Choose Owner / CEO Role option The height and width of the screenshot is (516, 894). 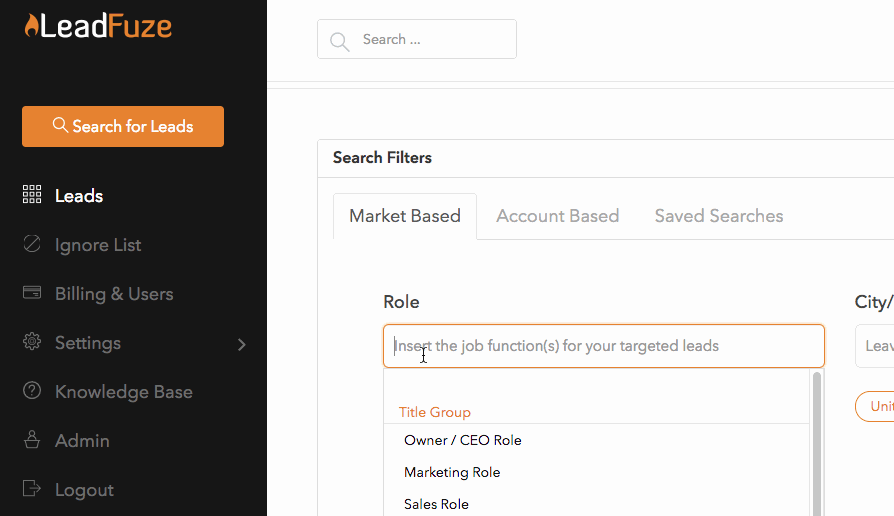pos(463,440)
